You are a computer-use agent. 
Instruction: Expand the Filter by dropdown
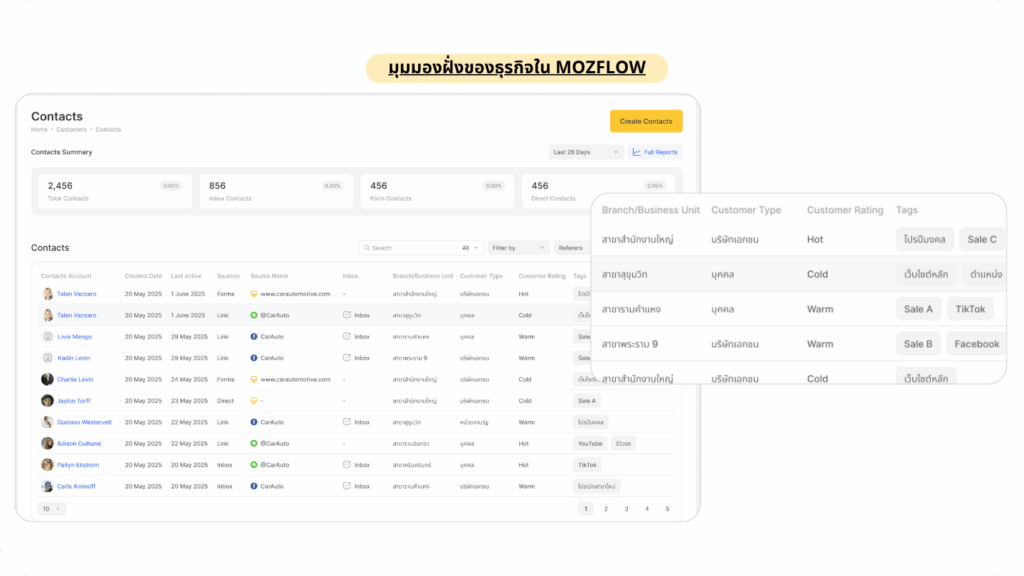(x=518, y=248)
